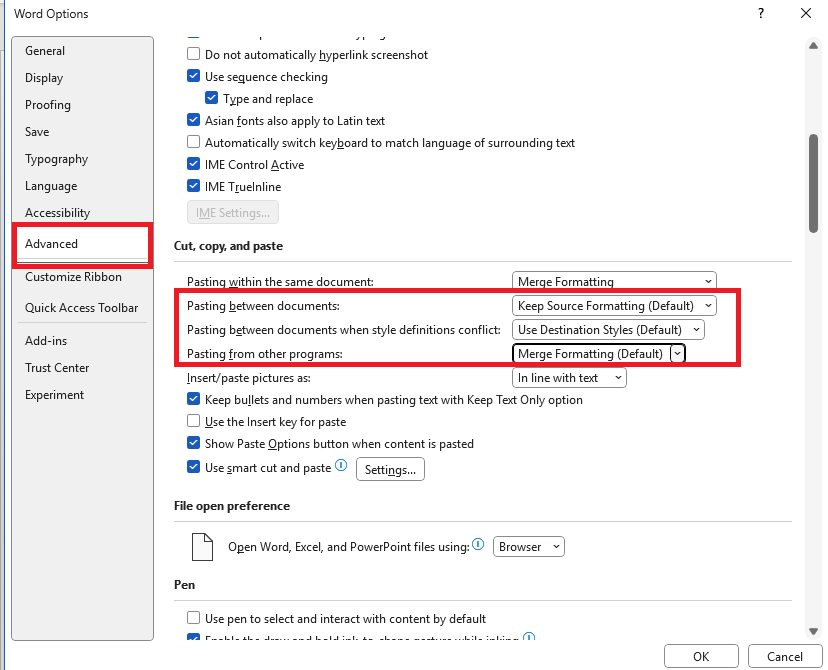
Task: Uncheck Type and replace
Action: pyautogui.click(x=211, y=98)
